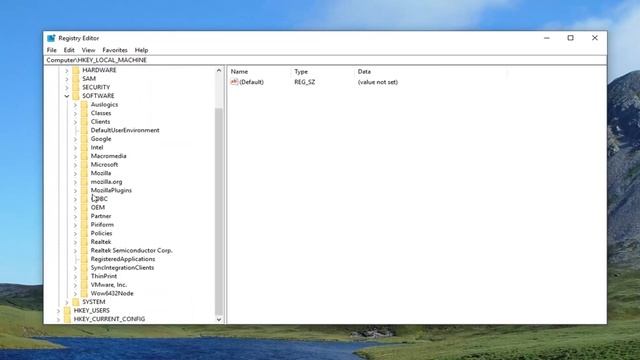Click the Registry Editor app icon in title bar
This screenshot has height=360, width=640.
[x=51, y=38]
